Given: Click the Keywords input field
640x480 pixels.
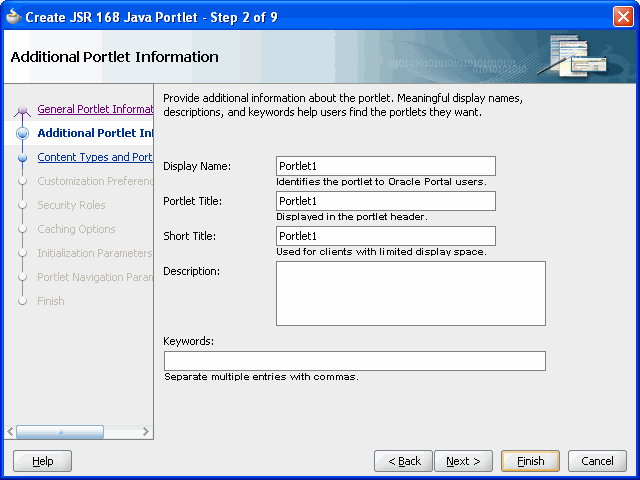Looking at the screenshot, I should pyautogui.click(x=355, y=361).
